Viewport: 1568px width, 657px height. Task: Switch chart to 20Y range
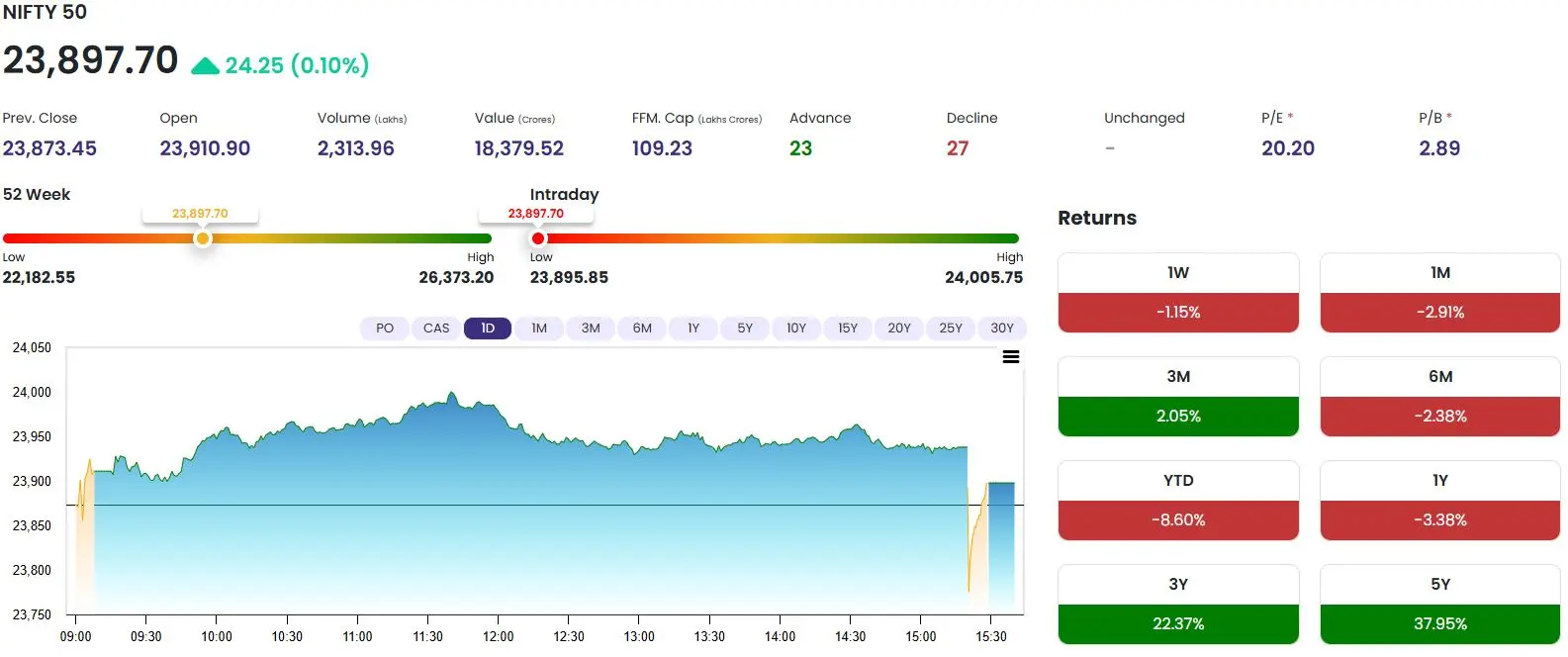(899, 328)
